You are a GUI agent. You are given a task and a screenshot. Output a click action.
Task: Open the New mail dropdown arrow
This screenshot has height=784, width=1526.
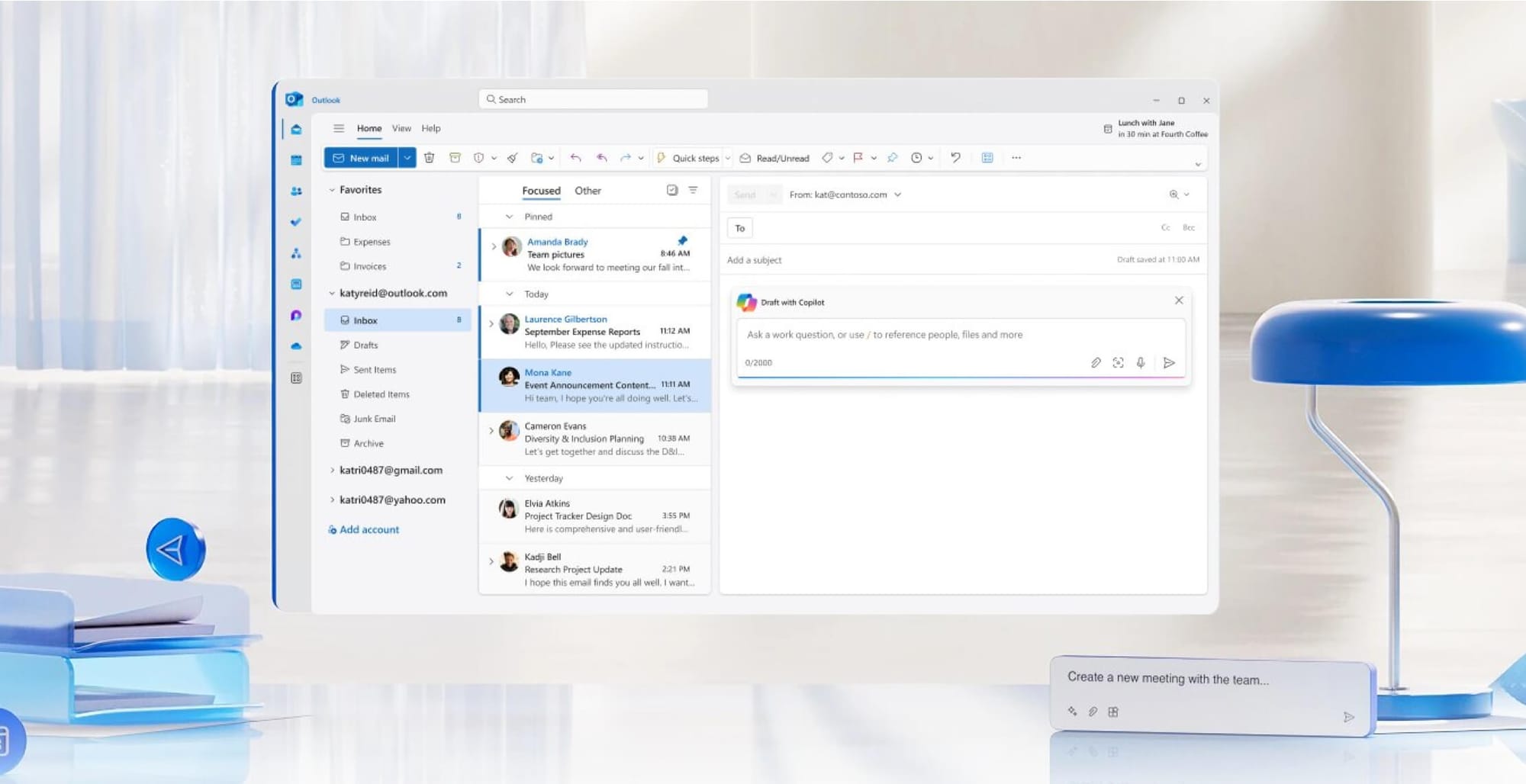[407, 158]
